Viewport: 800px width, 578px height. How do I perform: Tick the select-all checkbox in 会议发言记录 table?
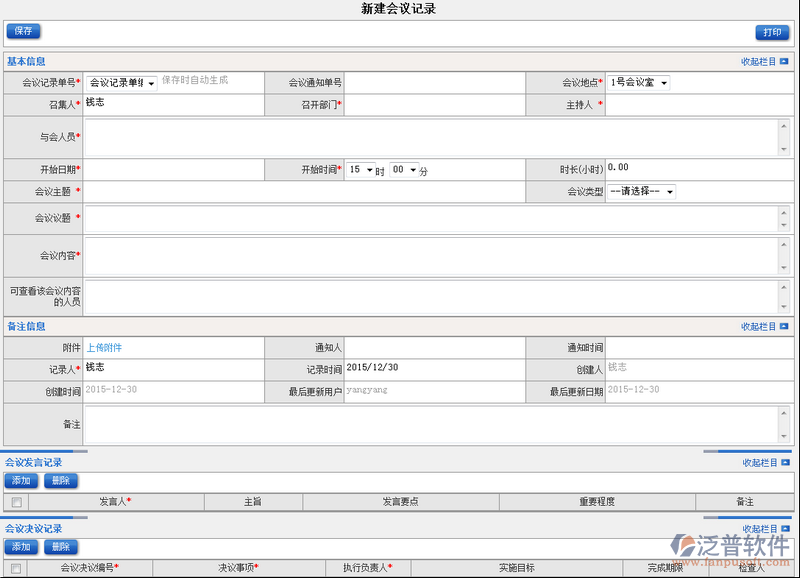(x=16, y=502)
